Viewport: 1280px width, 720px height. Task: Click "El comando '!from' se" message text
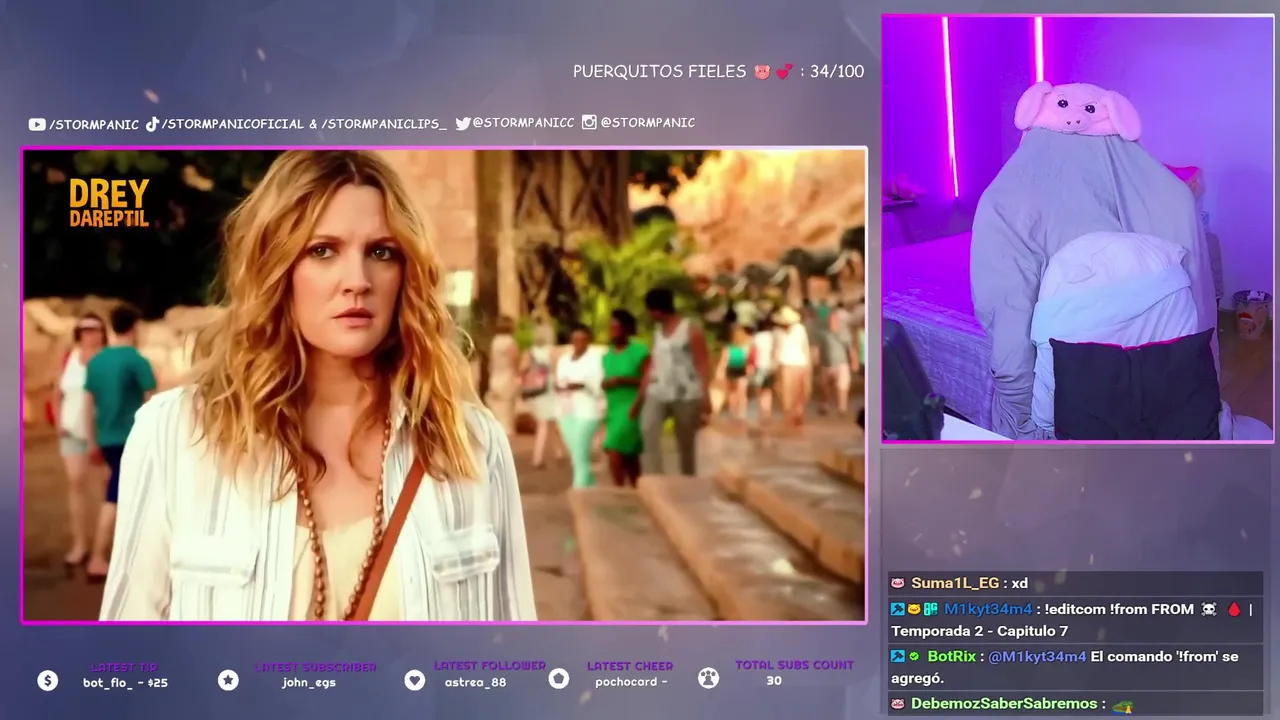[1165, 657]
